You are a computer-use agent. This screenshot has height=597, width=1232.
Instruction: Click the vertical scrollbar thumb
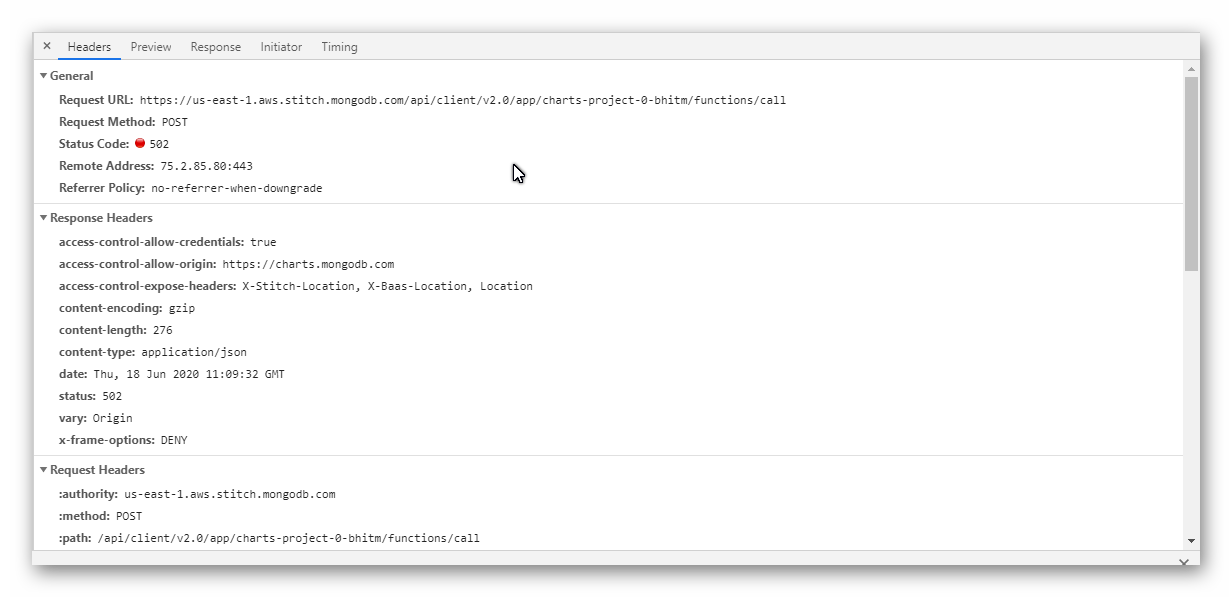(x=1191, y=172)
